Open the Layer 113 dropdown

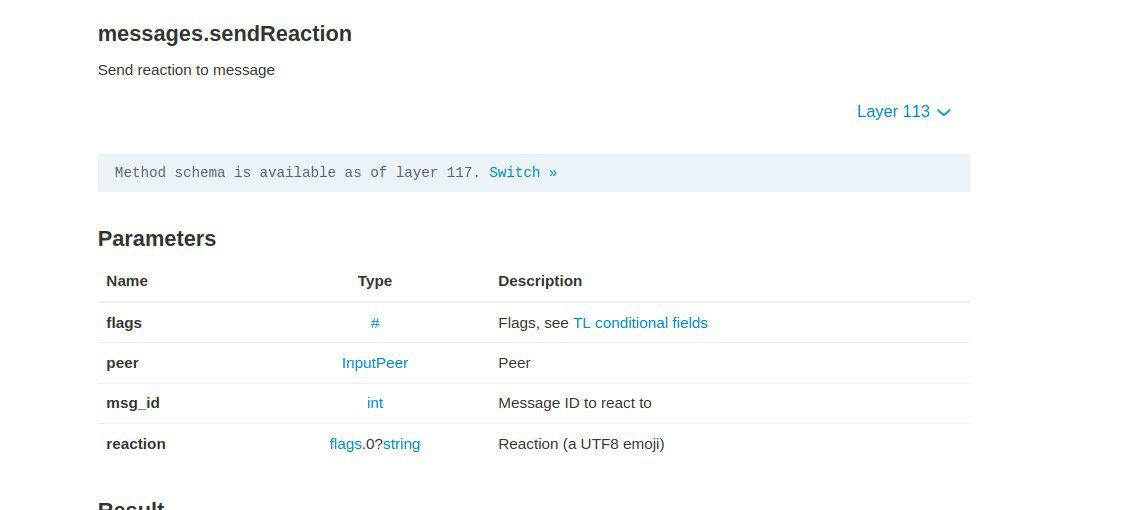click(893, 112)
